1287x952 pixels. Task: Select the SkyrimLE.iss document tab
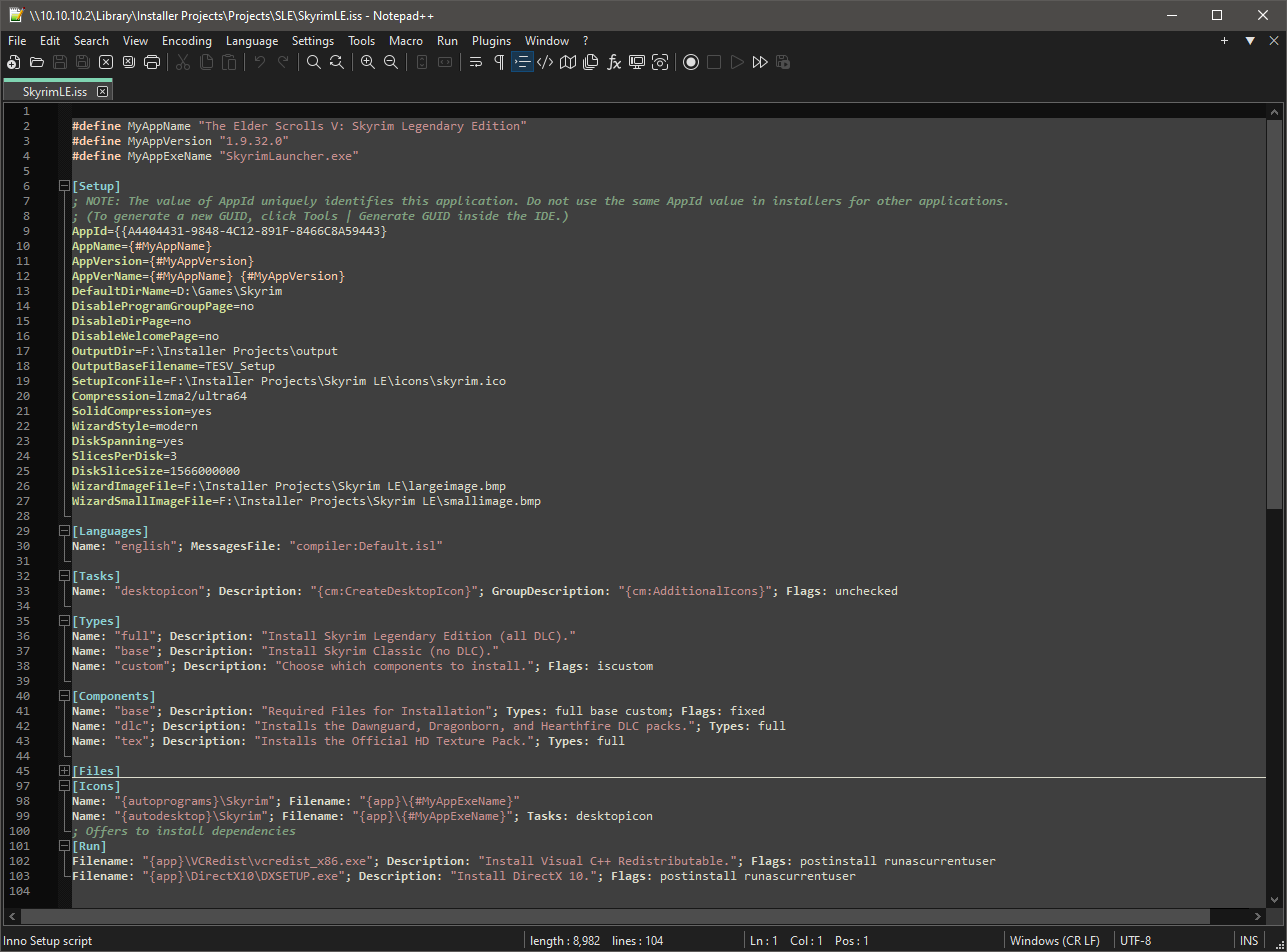(60, 91)
